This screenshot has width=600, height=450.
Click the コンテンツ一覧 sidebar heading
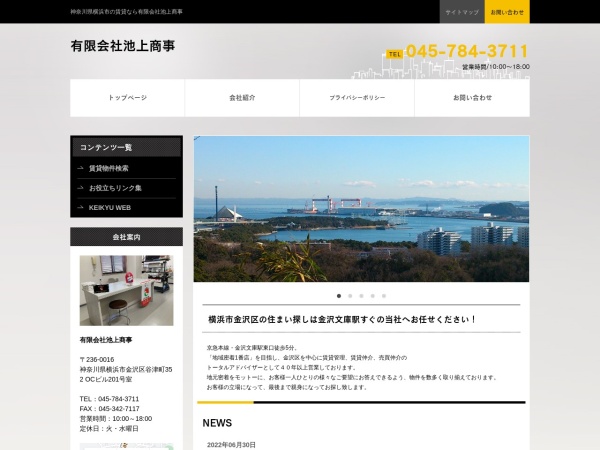tap(127, 147)
